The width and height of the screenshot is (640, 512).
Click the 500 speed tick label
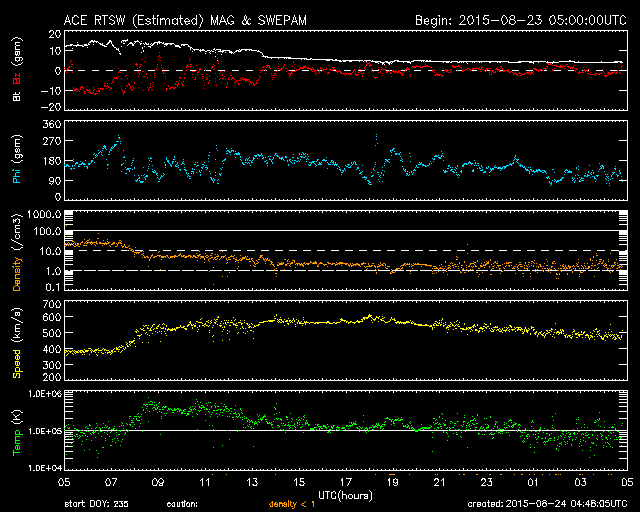(52, 333)
